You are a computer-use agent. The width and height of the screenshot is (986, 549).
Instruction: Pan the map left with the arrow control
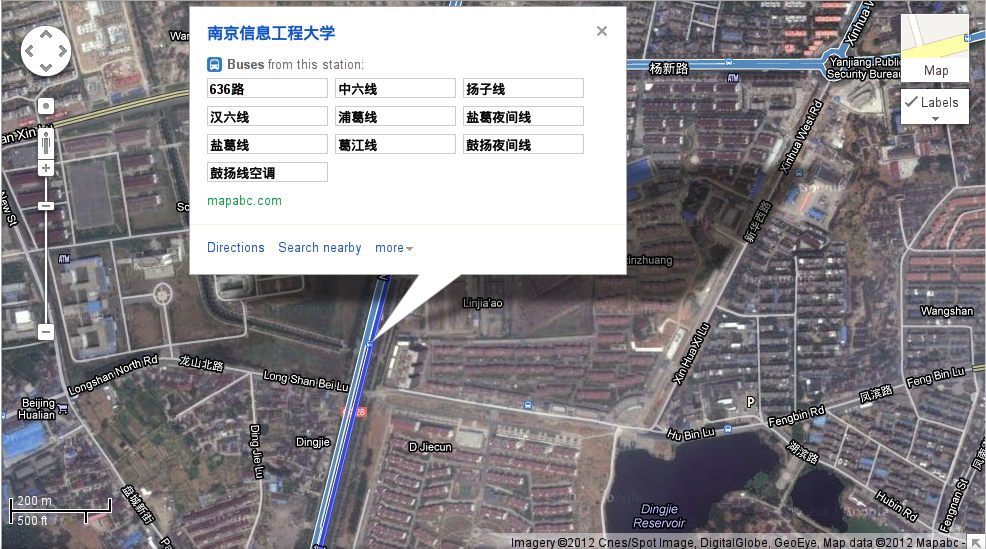tap(29, 51)
